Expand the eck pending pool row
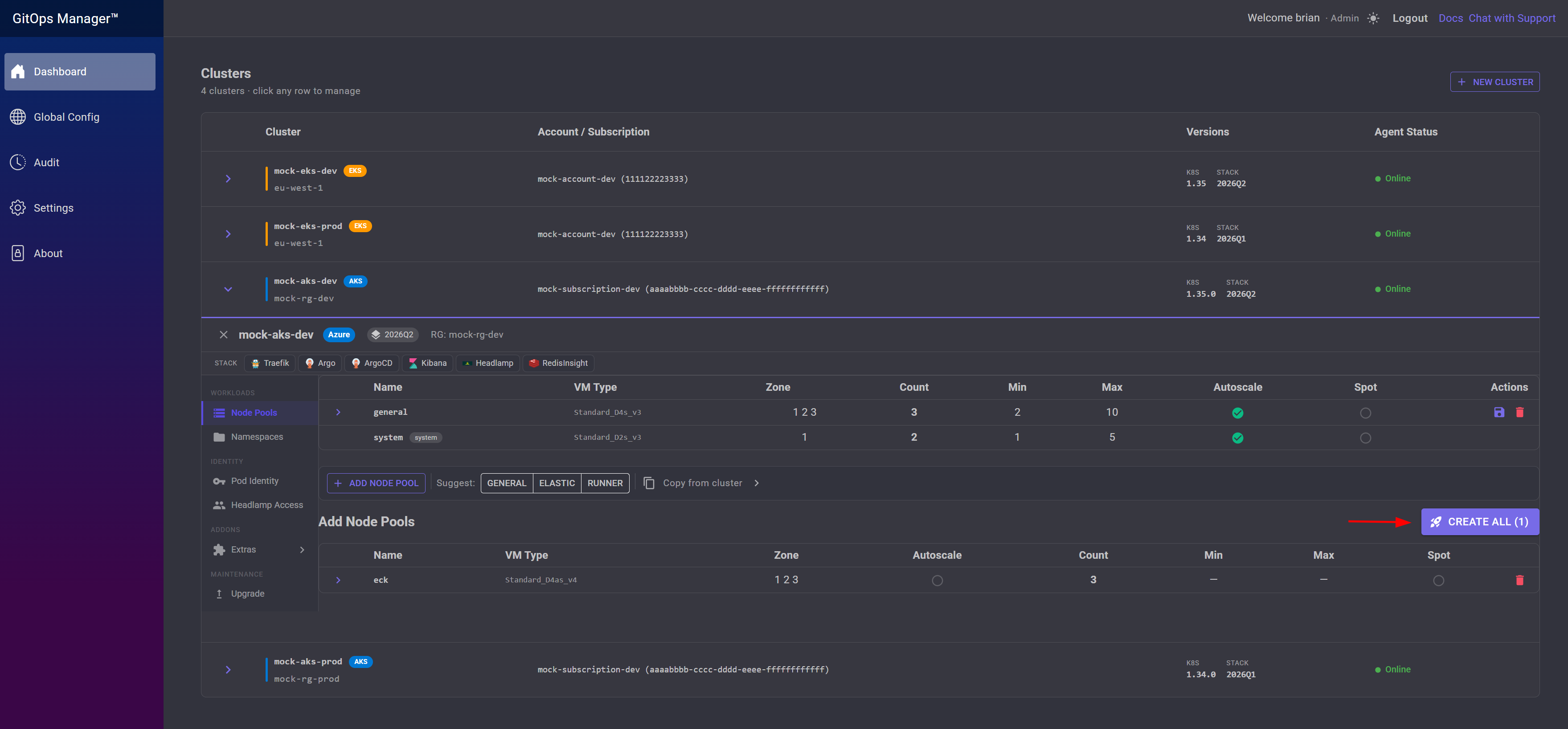 (339, 581)
